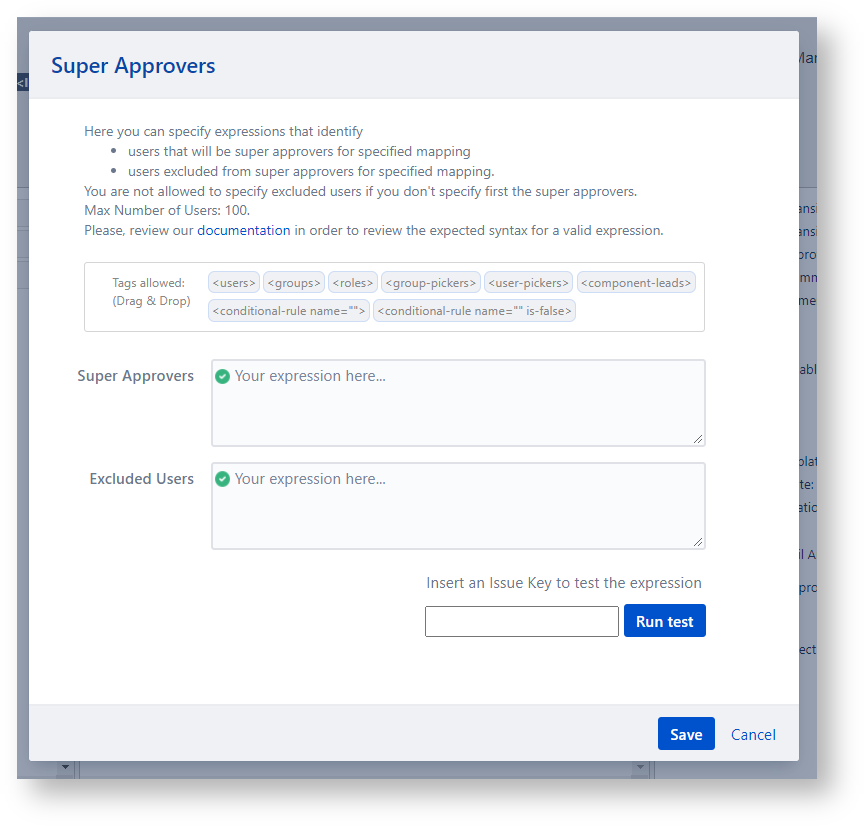Click green check icon in Super Approvers field
Screen dimensions: 865x827
223,377
